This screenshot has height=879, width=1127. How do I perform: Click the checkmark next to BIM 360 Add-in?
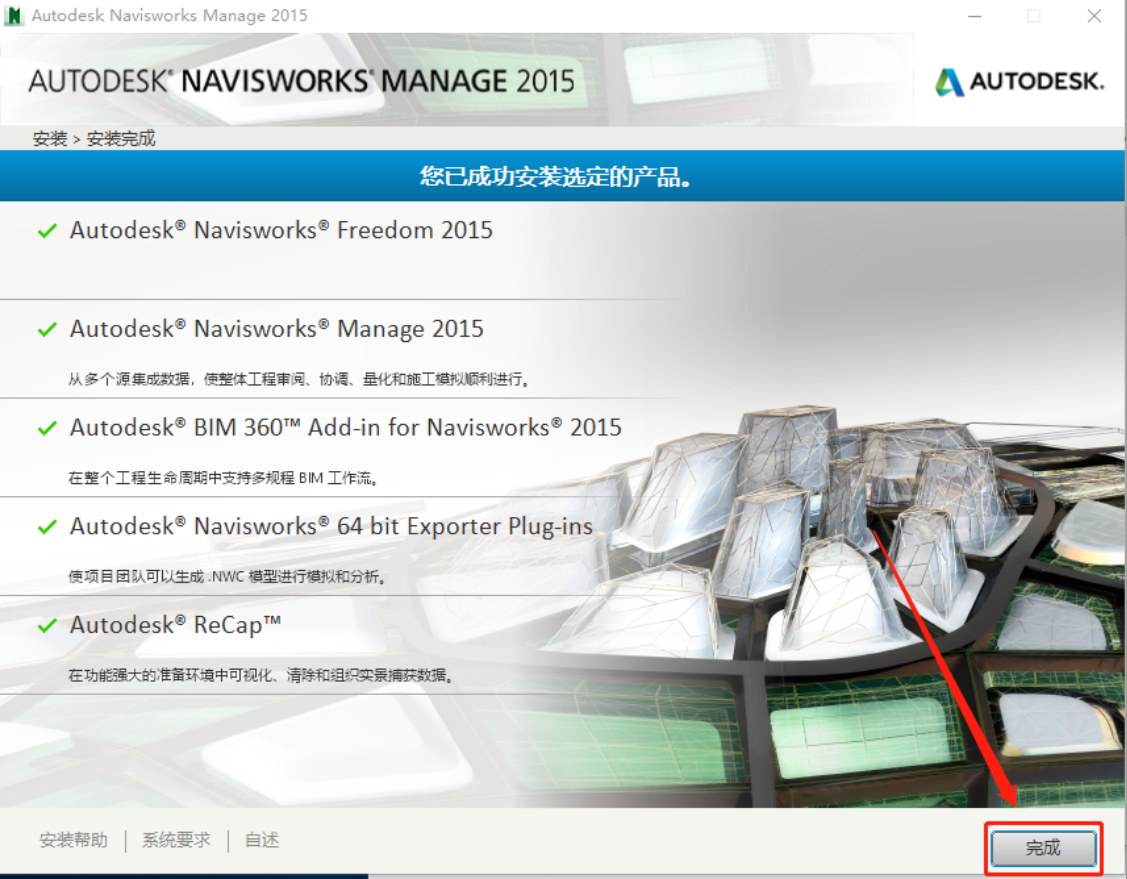tap(47, 429)
